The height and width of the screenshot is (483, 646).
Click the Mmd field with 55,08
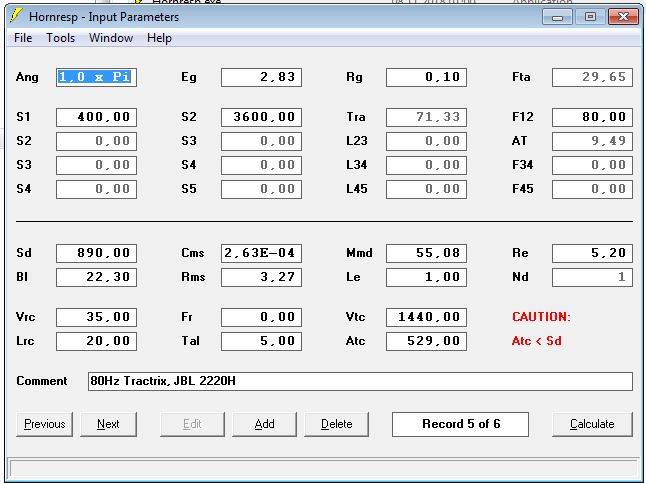[x=426, y=253]
